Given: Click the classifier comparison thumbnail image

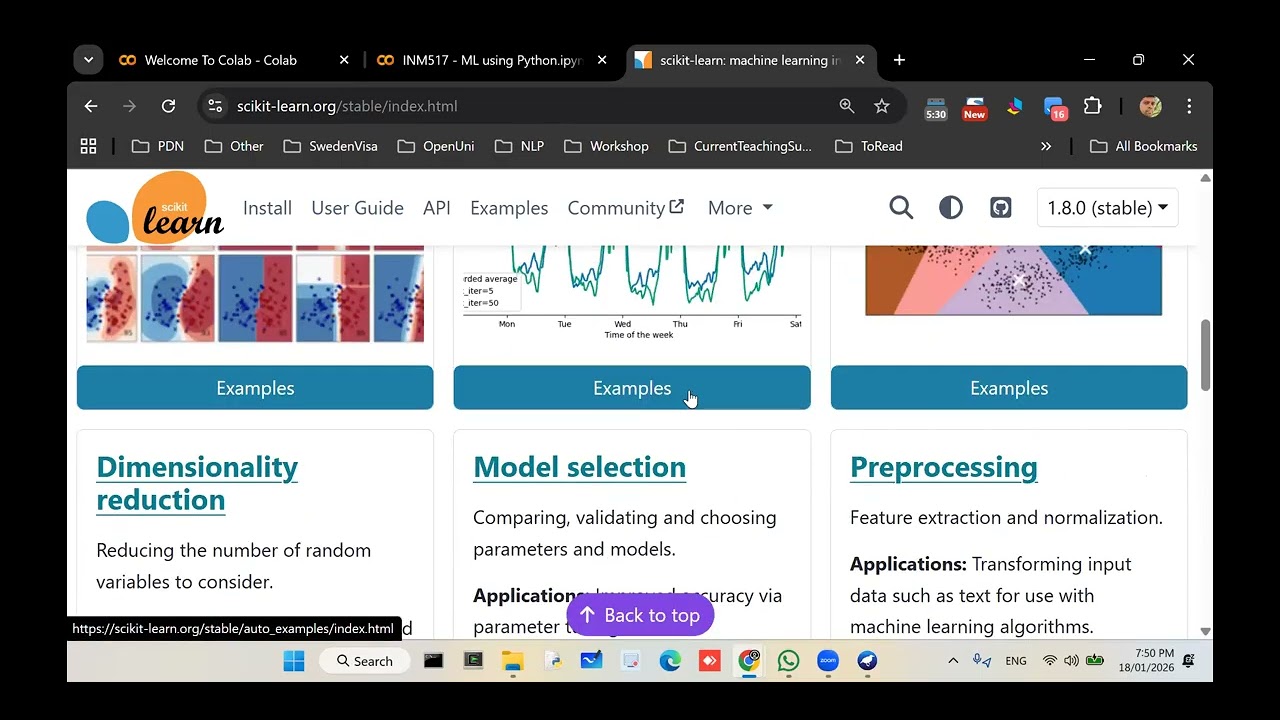Looking at the screenshot, I should click(x=255, y=294).
